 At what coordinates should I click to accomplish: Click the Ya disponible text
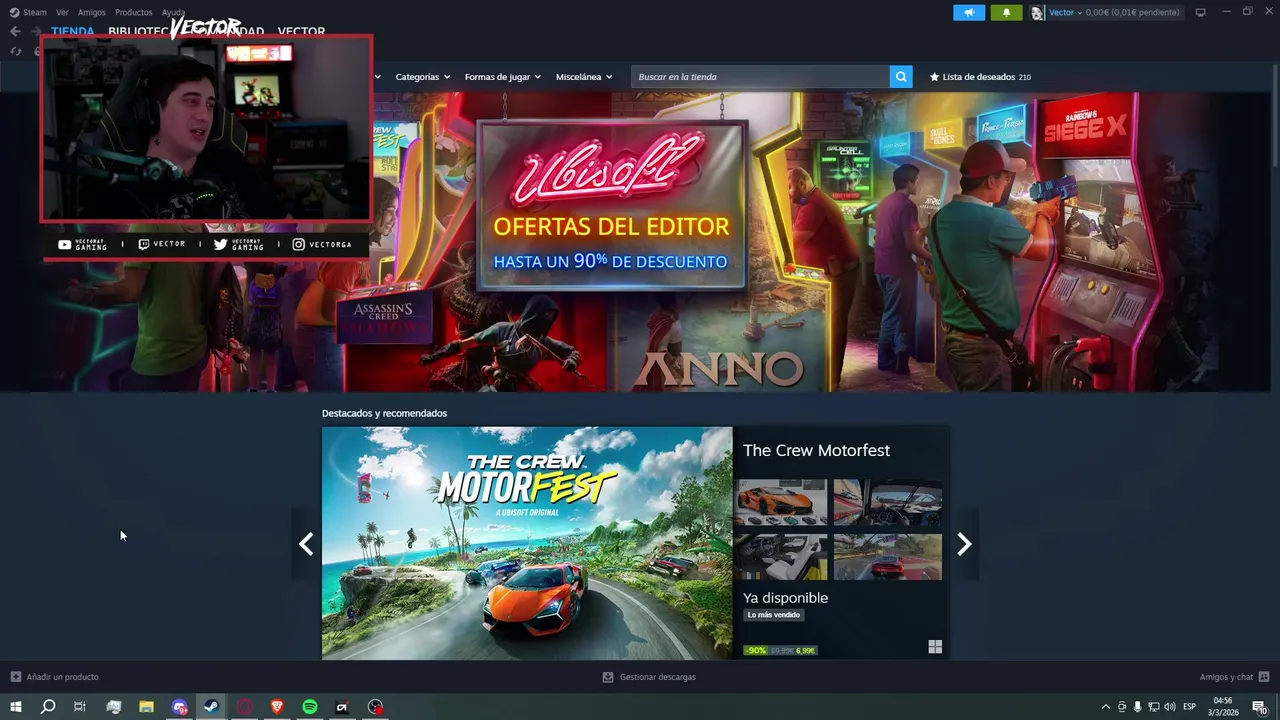(x=785, y=598)
